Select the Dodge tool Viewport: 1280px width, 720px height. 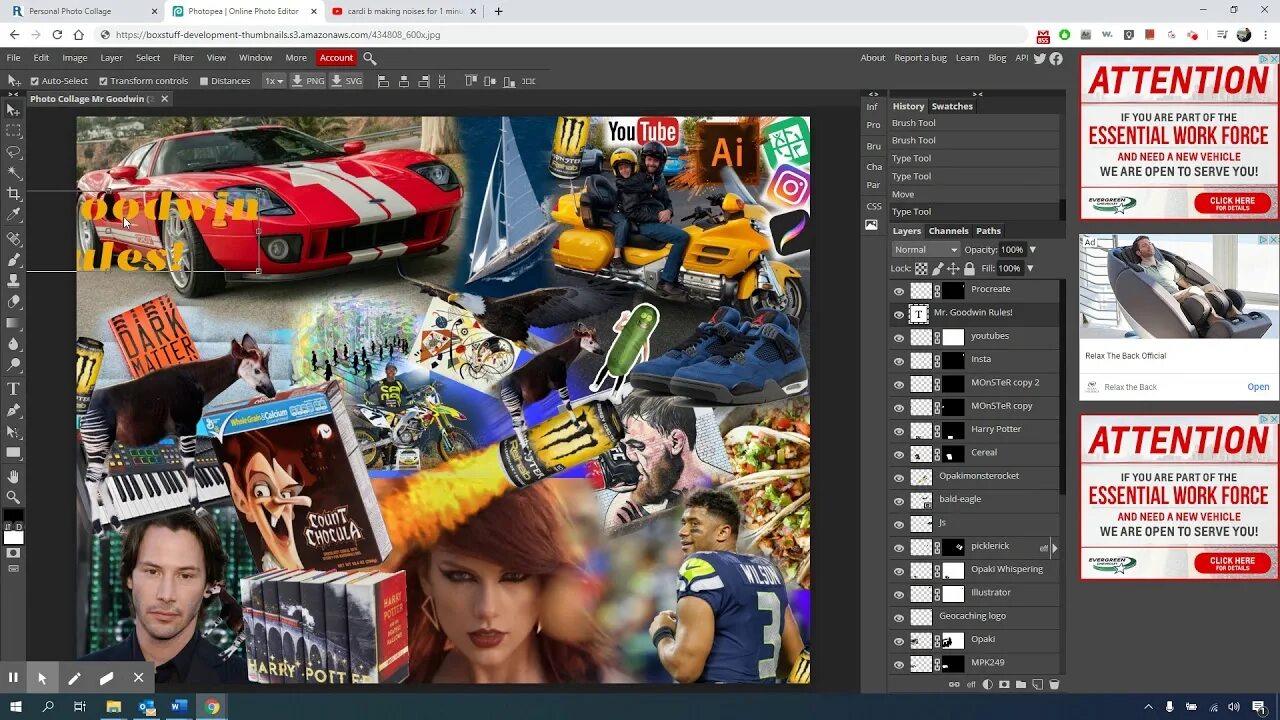tap(13, 365)
